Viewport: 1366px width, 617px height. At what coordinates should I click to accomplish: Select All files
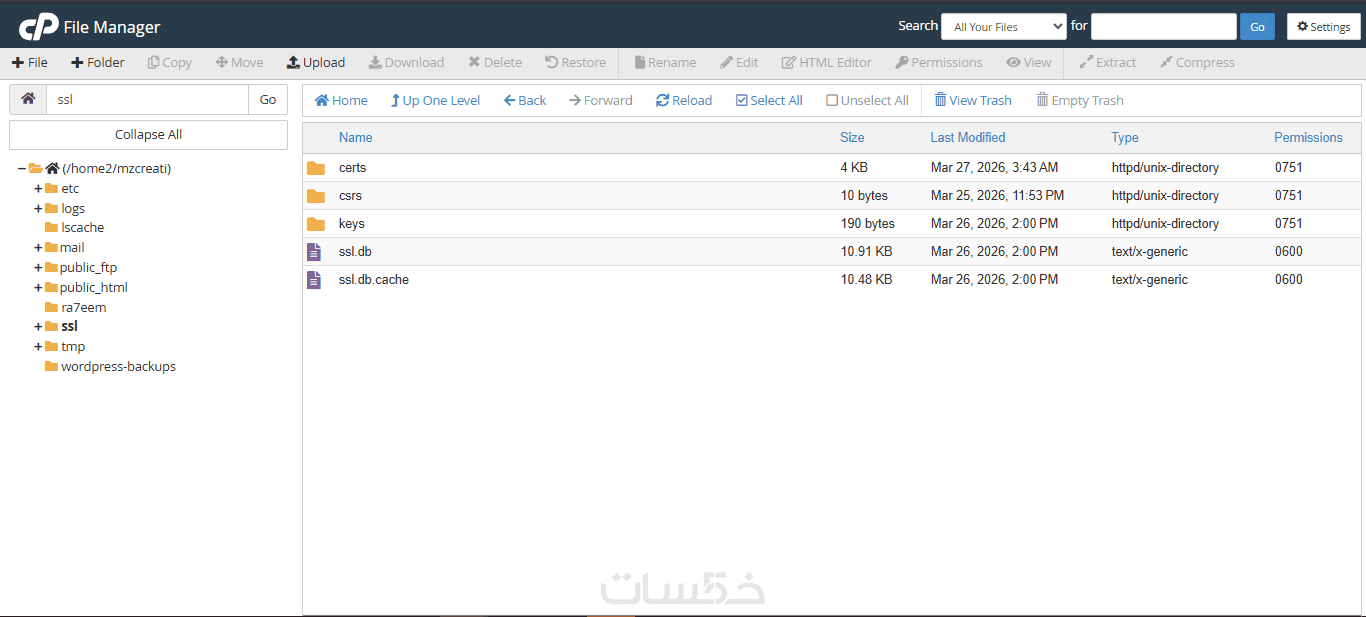(x=769, y=100)
